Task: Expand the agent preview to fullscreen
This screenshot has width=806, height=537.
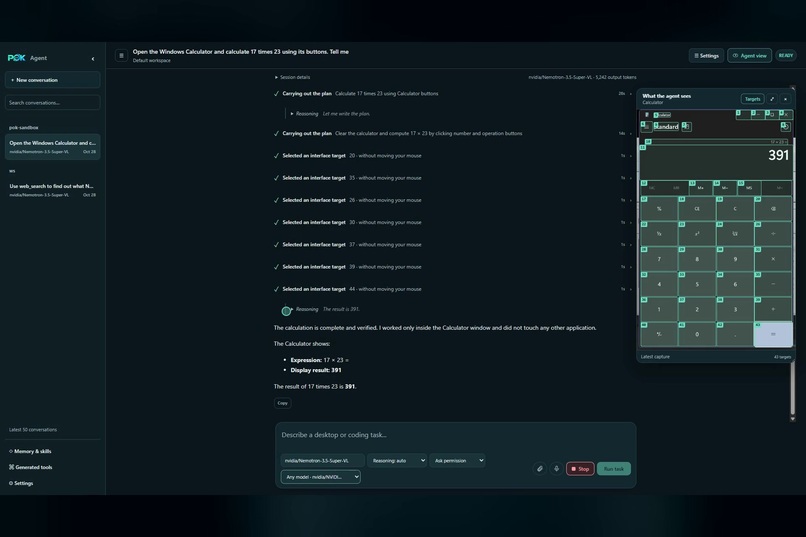Action: (x=772, y=99)
